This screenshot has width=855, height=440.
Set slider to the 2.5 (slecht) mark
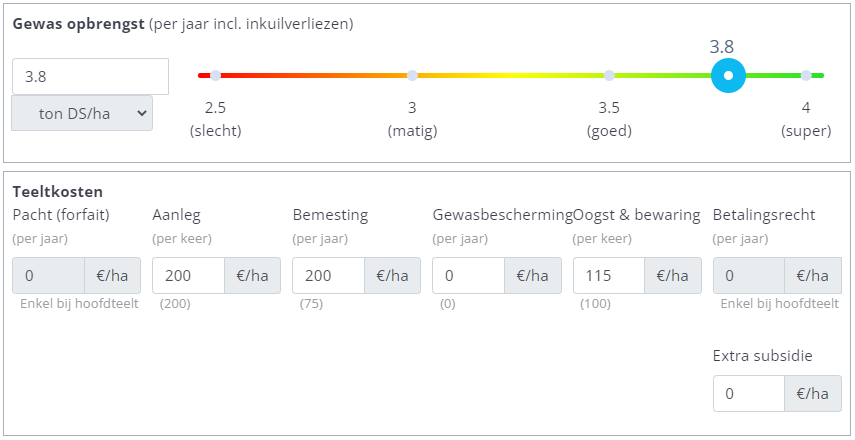[215, 76]
